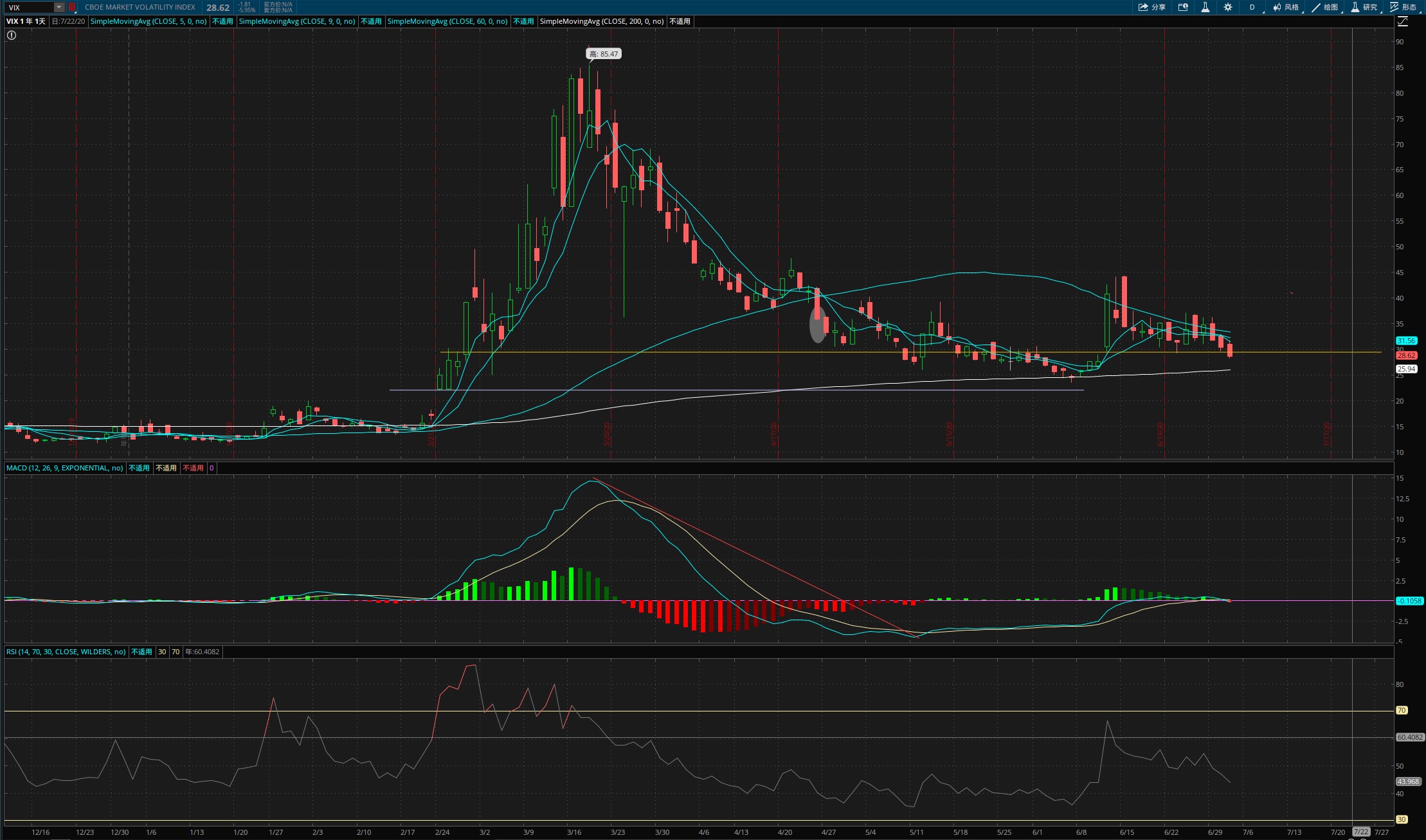Click the red symbol link indicator

tap(72, 7)
